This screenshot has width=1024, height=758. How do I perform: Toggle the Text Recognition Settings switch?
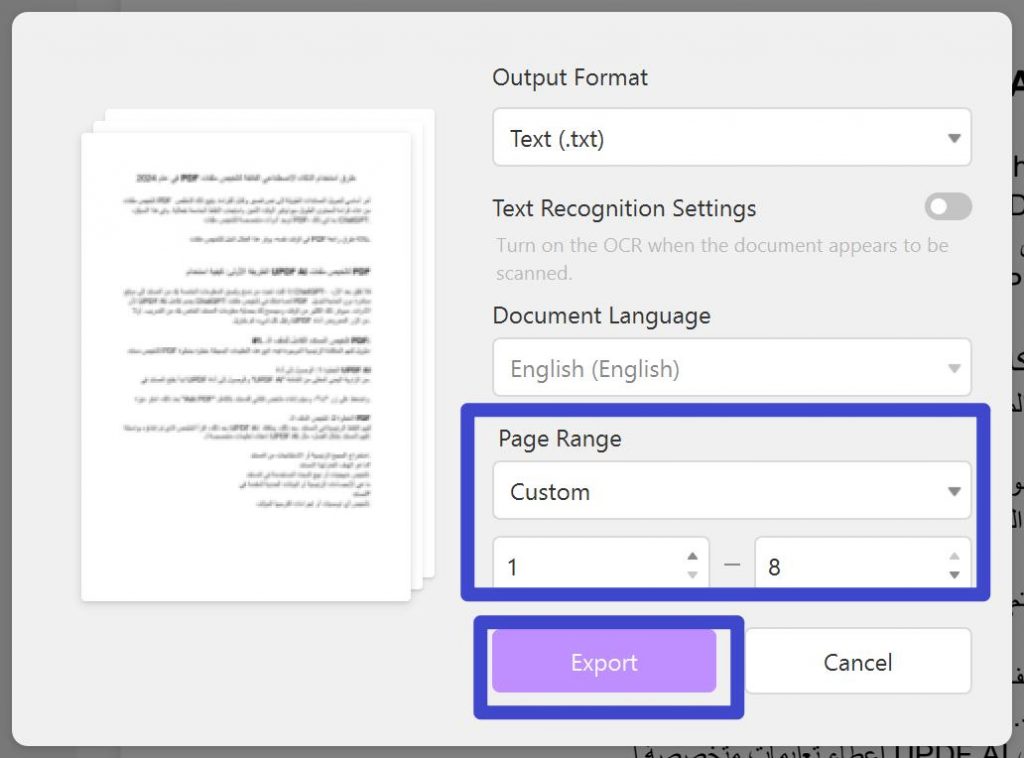coord(947,207)
